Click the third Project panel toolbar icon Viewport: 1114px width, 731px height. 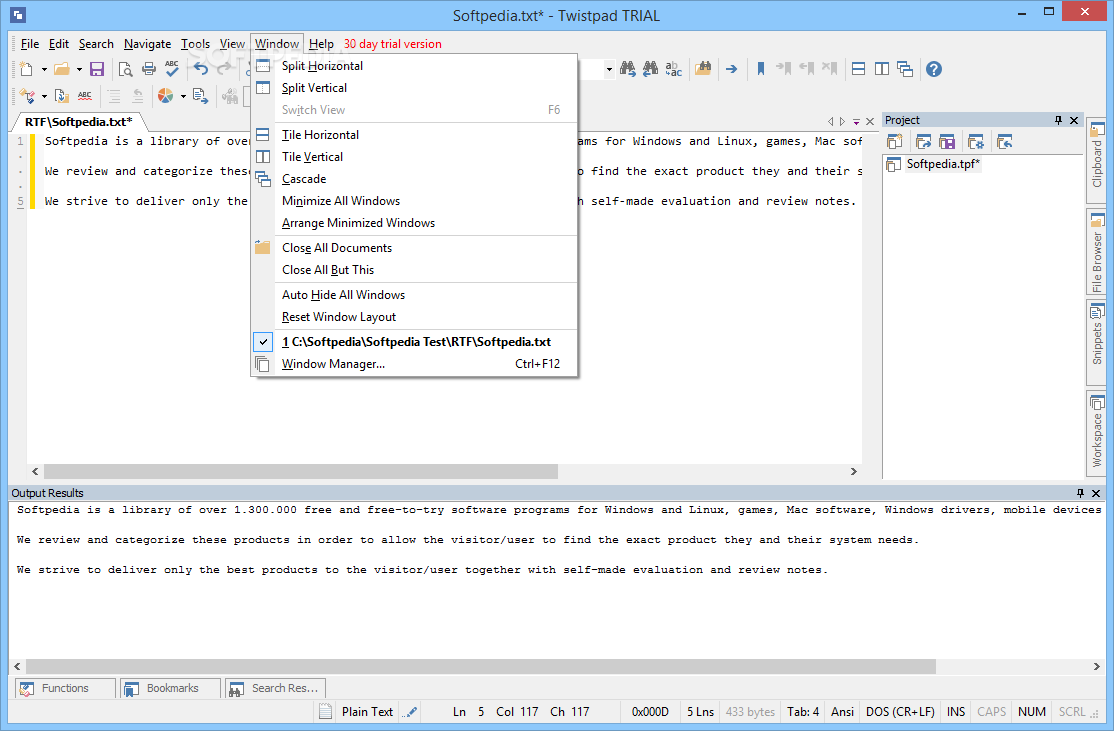pos(947,142)
